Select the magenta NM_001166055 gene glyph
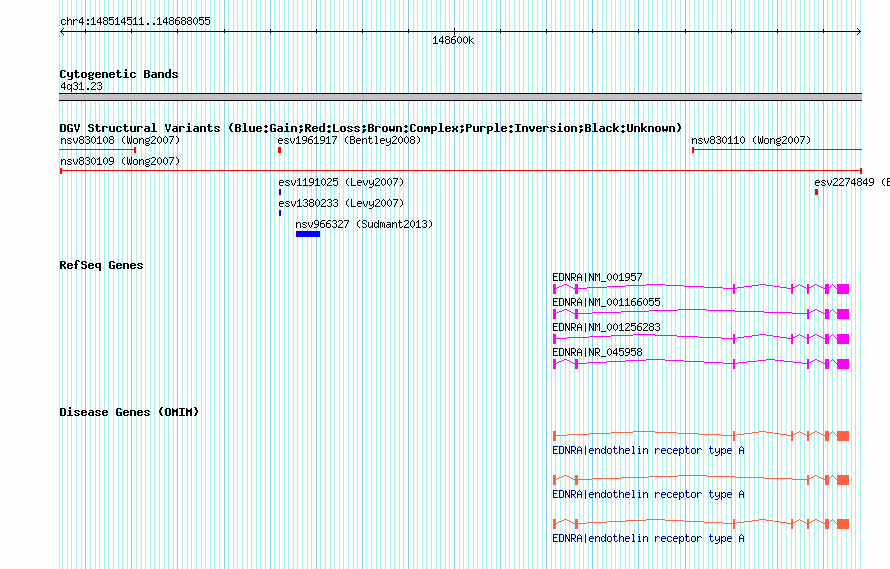The height and width of the screenshot is (569, 890). click(701, 313)
